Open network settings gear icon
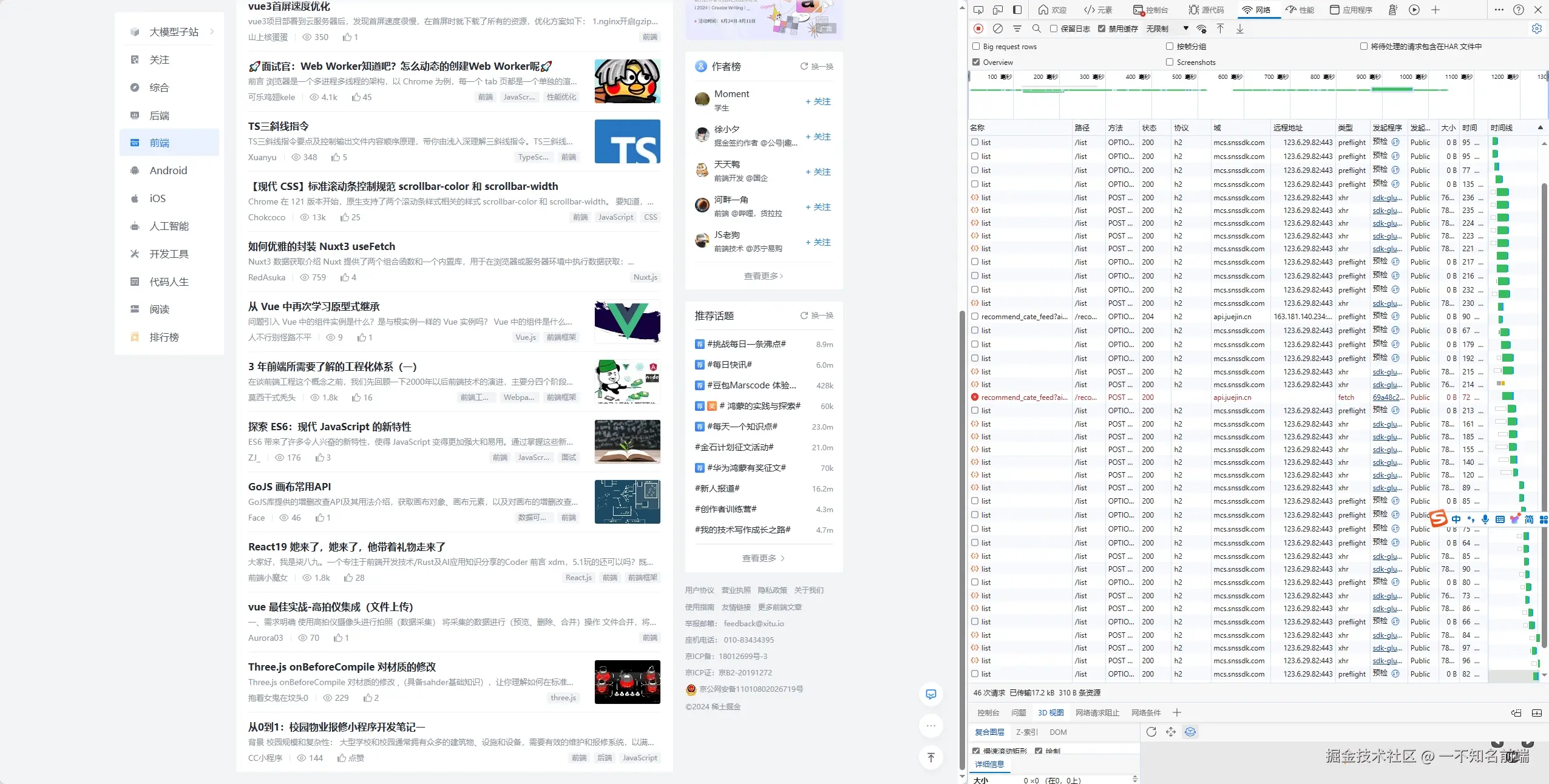The image size is (1549, 784). [1536, 29]
